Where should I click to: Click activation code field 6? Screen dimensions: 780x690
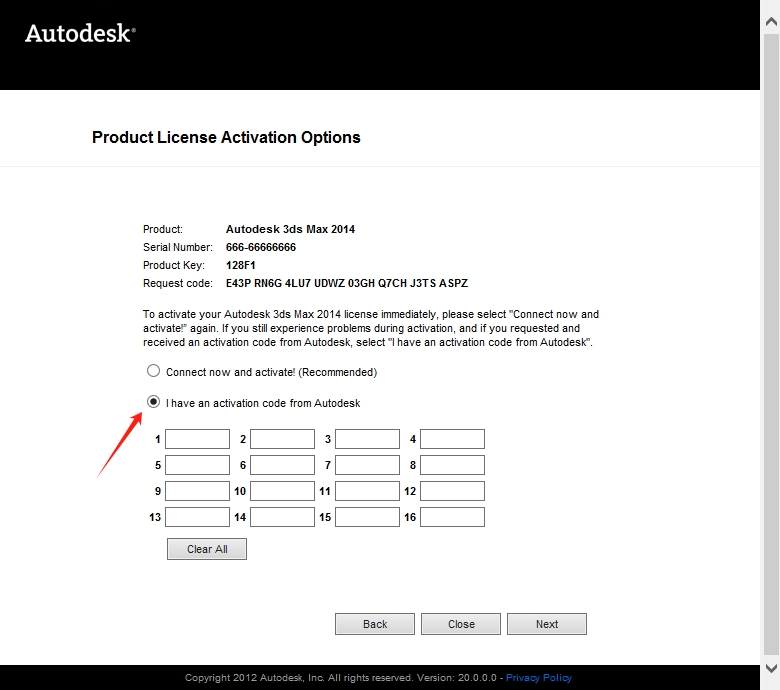click(282, 465)
